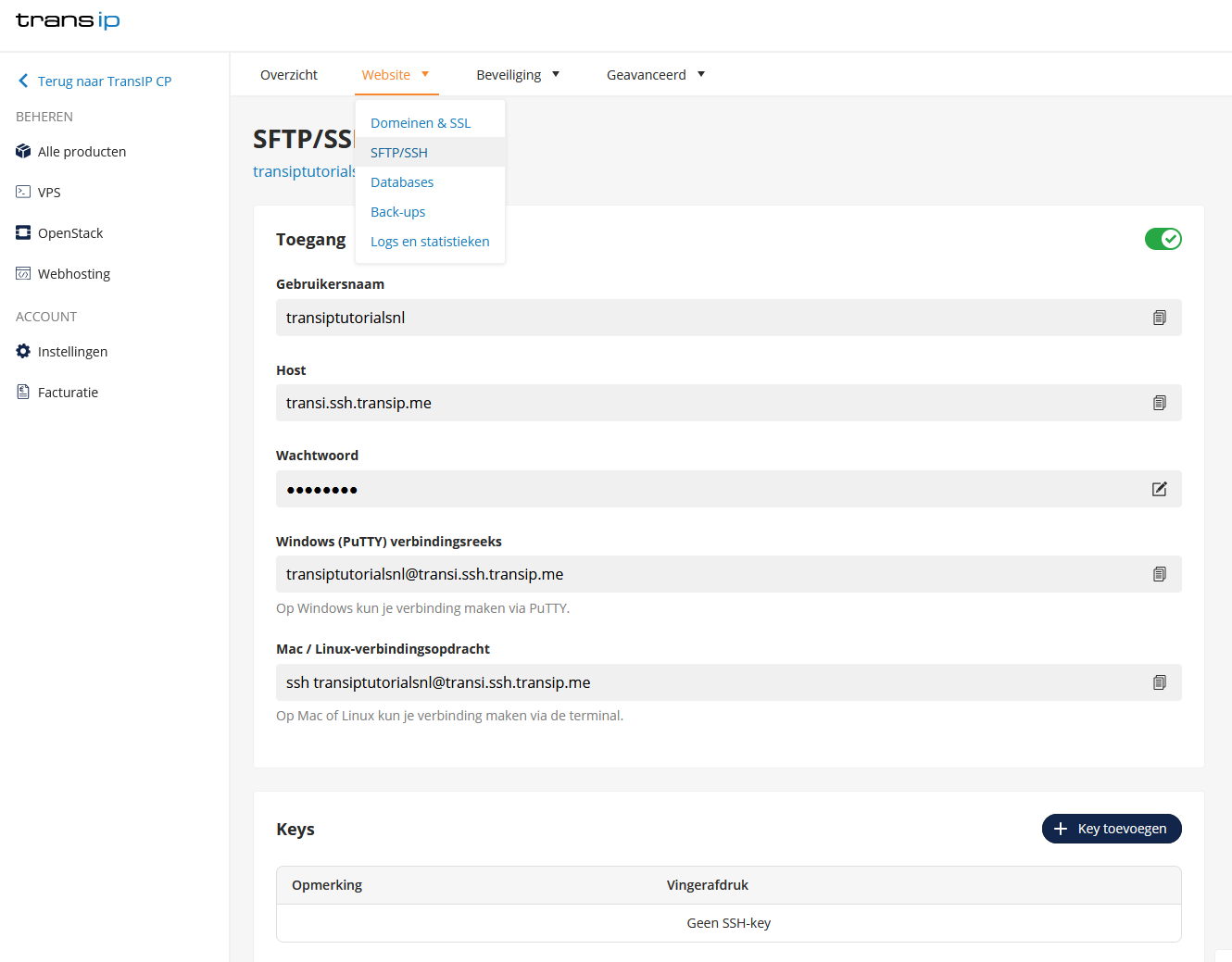Click Key toevoegen button
Image resolution: width=1232 pixels, height=962 pixels.
1112,829
